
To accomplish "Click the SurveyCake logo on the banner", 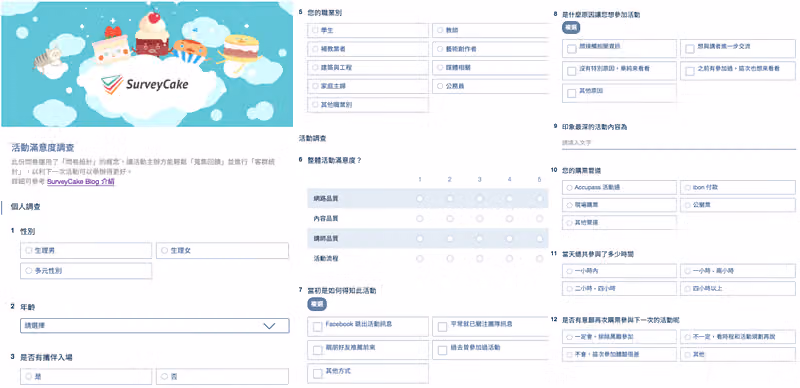I will point(144,84).
